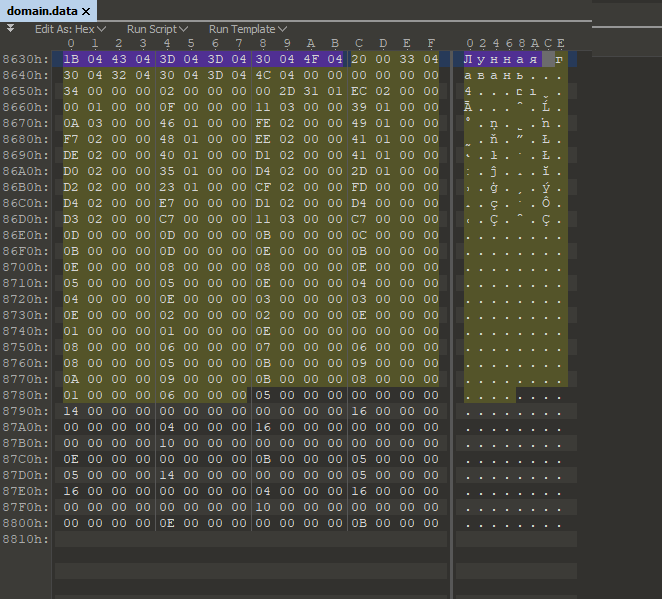This screenshot has height=599, width=662.
Task: Select byte D3 in row 86D0h
Action: click(71, 220)
